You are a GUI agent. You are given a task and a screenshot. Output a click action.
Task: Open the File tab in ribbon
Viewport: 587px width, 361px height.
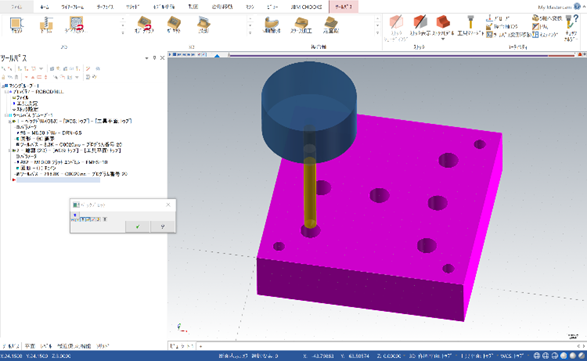click(x=16, y=7)
